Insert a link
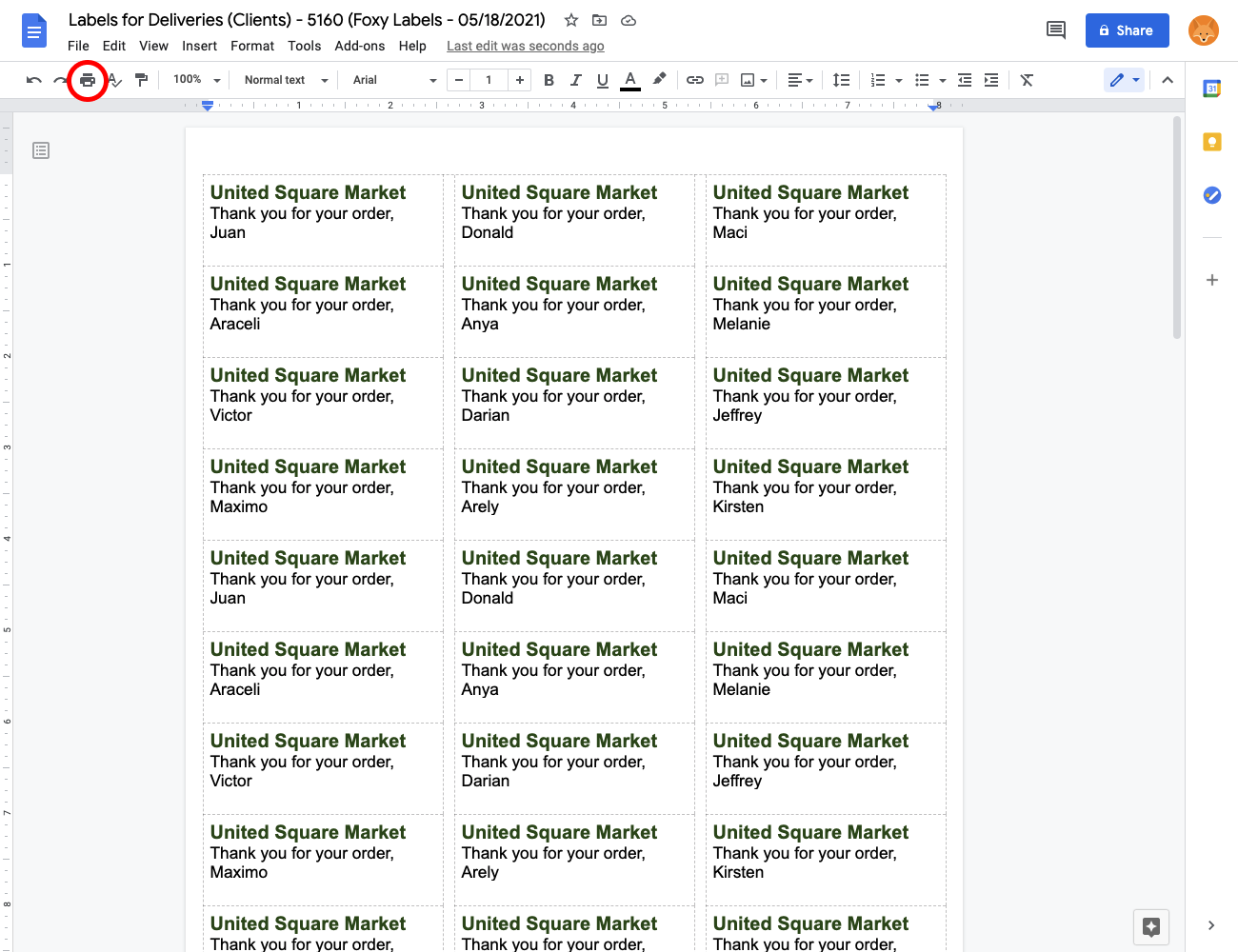The image size is (1238, 952). [694, 80]
